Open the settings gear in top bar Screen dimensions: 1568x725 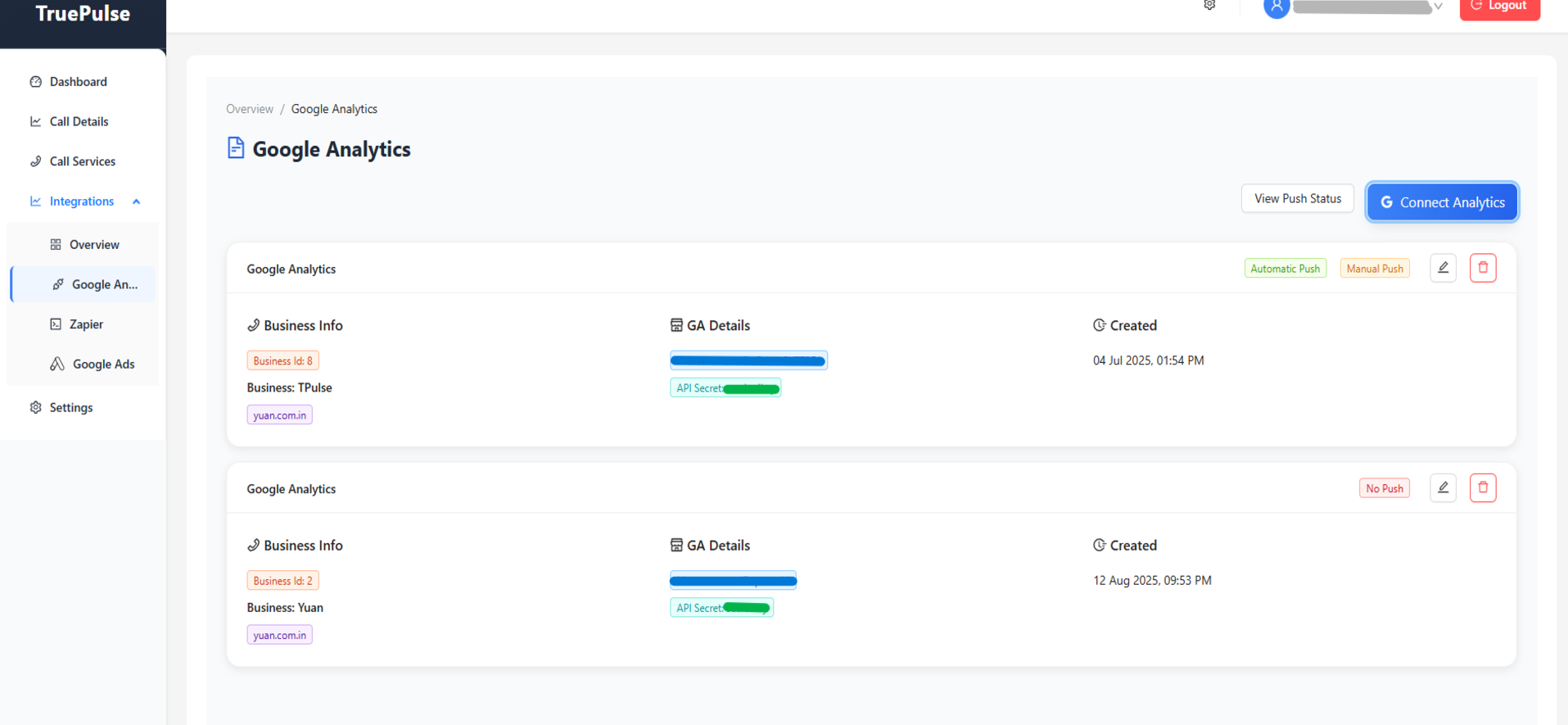[x=1209, y=6]
